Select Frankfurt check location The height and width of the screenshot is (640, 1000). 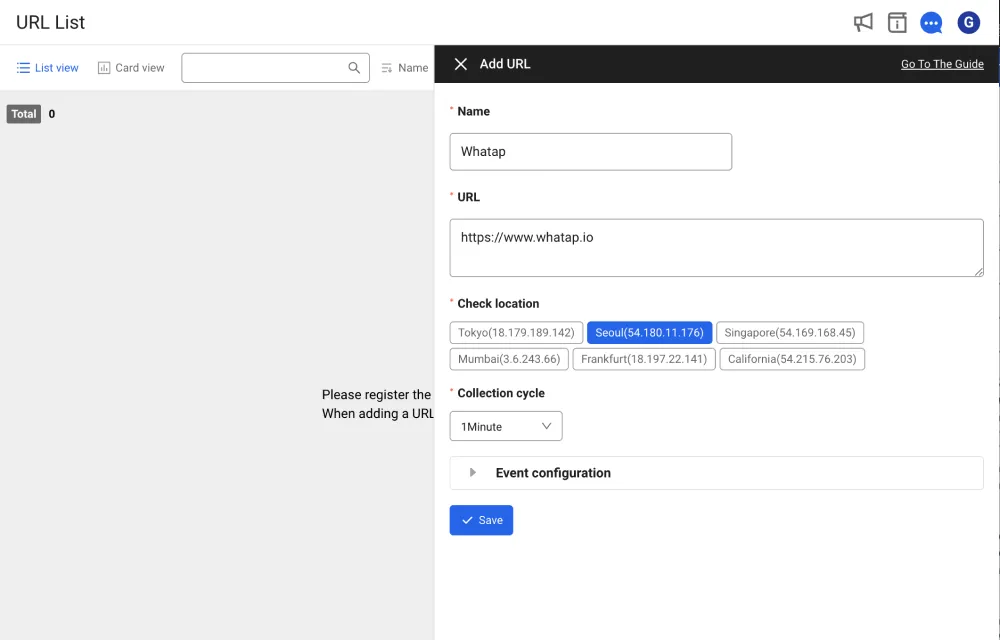click(x=644, y=359)
